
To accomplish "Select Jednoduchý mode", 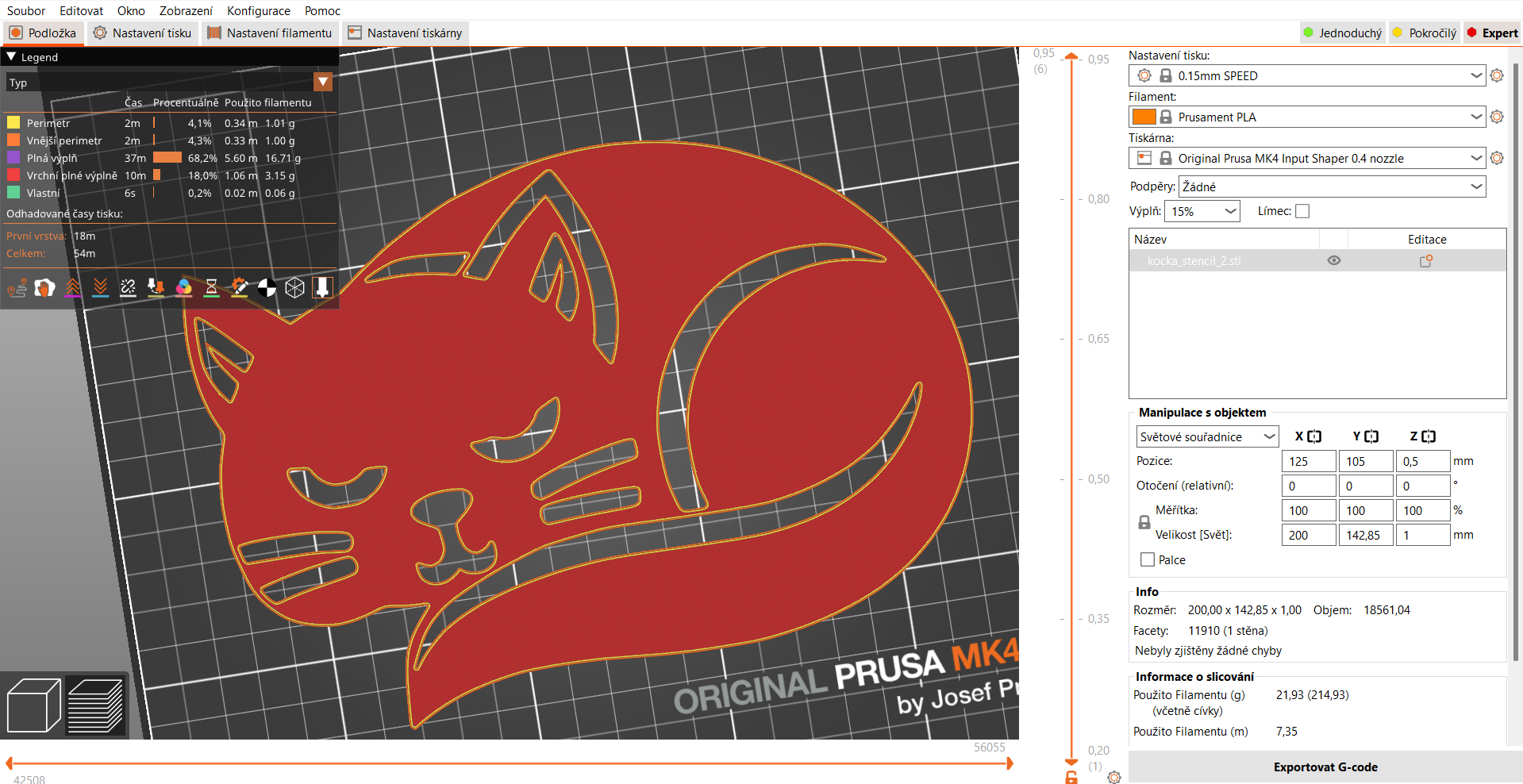I will coord(1343,33).
